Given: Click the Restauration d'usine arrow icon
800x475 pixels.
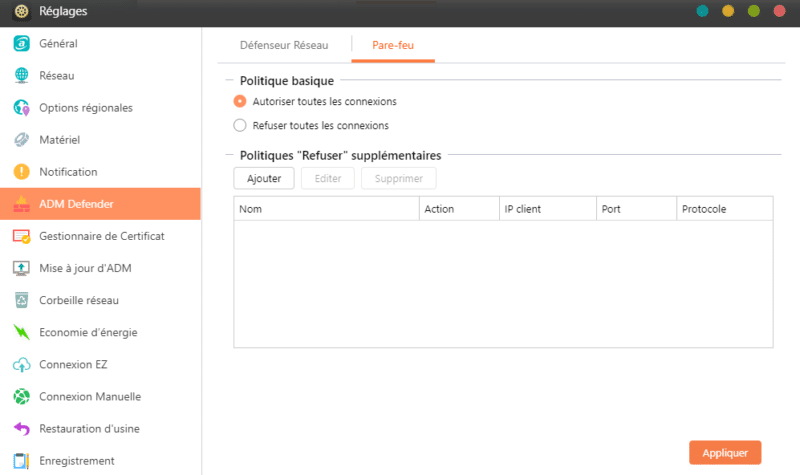Looking at the screenshot, I should tap(21, 428).
